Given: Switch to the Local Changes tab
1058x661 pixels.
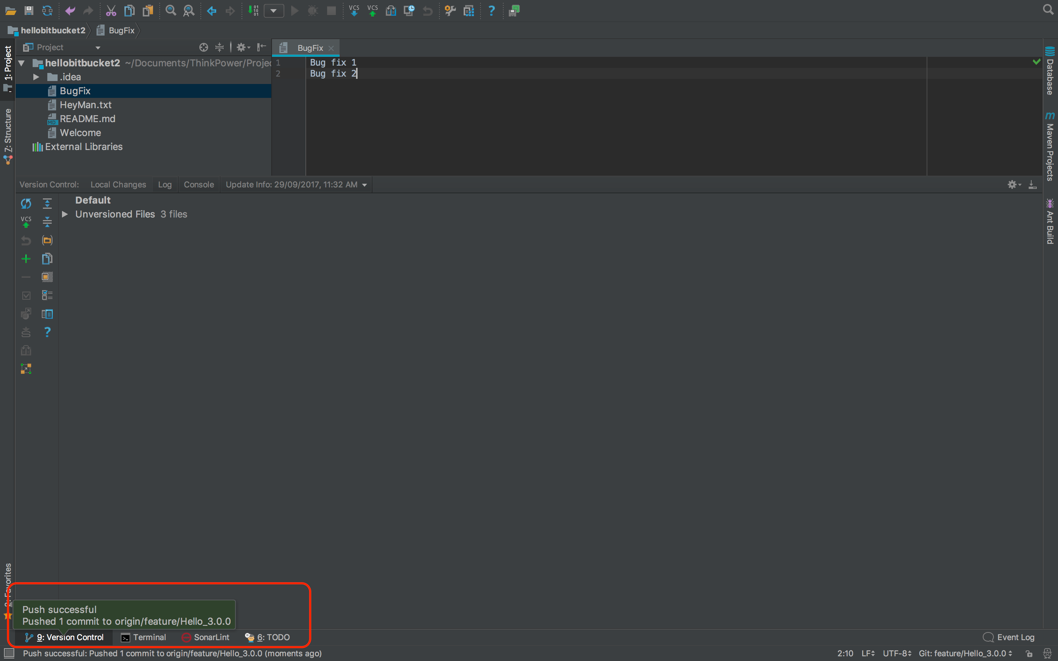Looking at the screenshot, I should (x=118, y=185).
